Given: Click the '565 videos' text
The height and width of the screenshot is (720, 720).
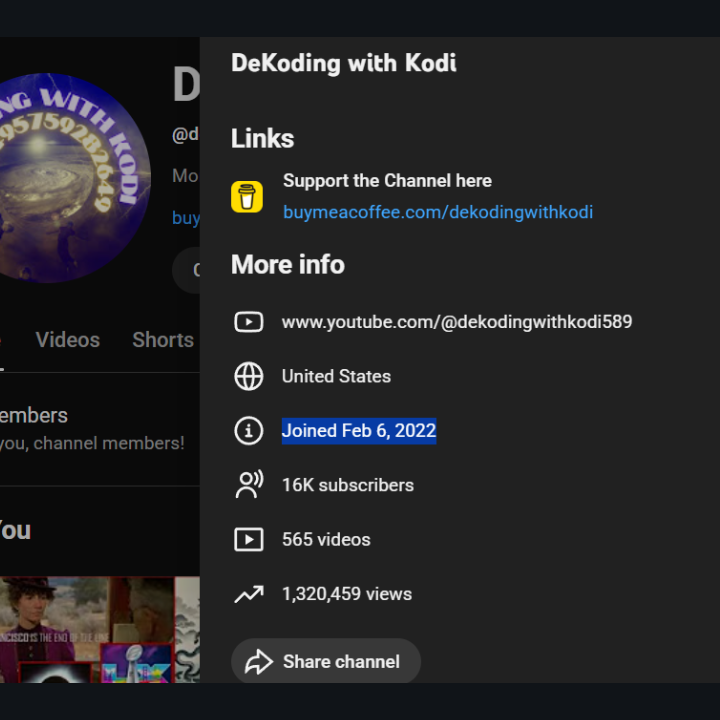Looking at the screenshot, I should point(326,540).
